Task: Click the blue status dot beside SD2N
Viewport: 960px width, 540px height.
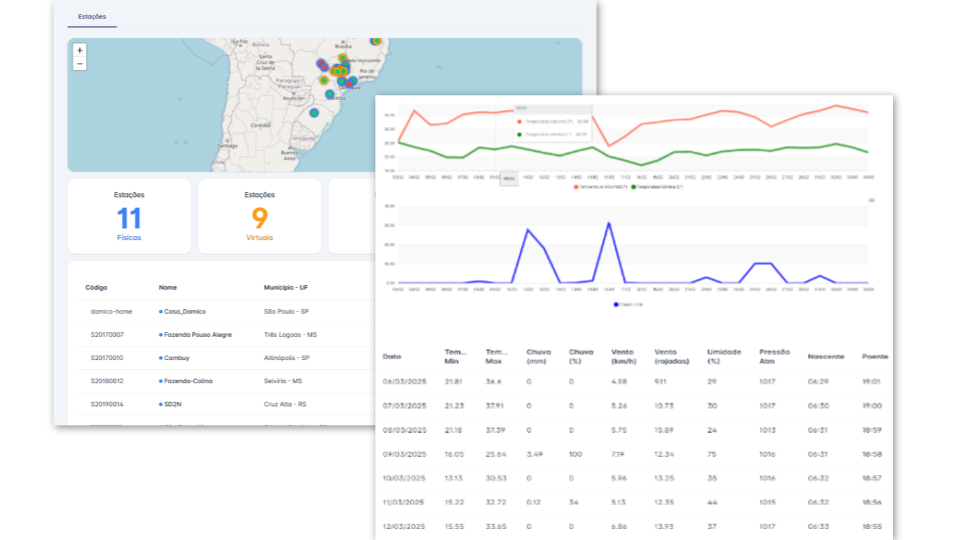Action: tap(161, 404)
